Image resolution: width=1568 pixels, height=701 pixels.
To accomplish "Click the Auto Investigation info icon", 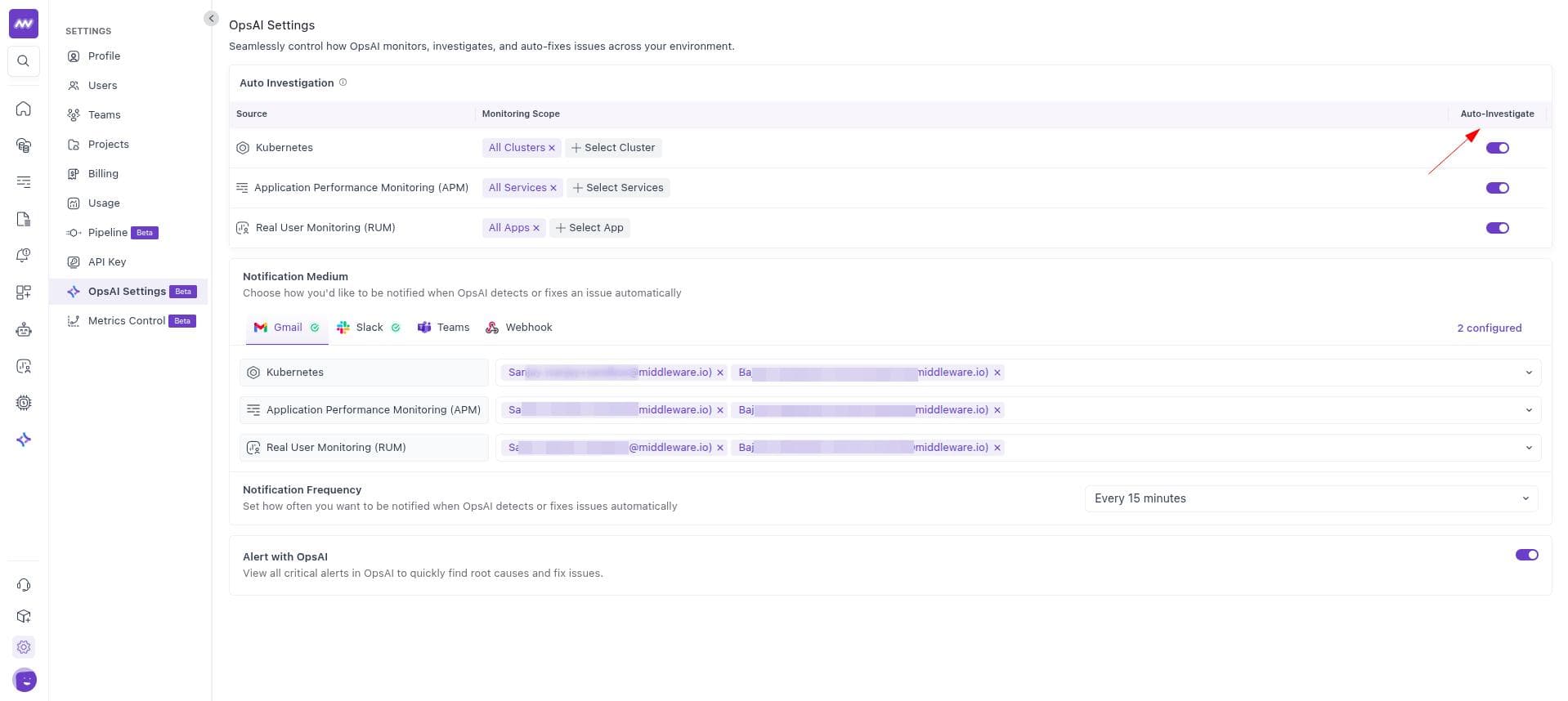I will [x=343, y=83].
